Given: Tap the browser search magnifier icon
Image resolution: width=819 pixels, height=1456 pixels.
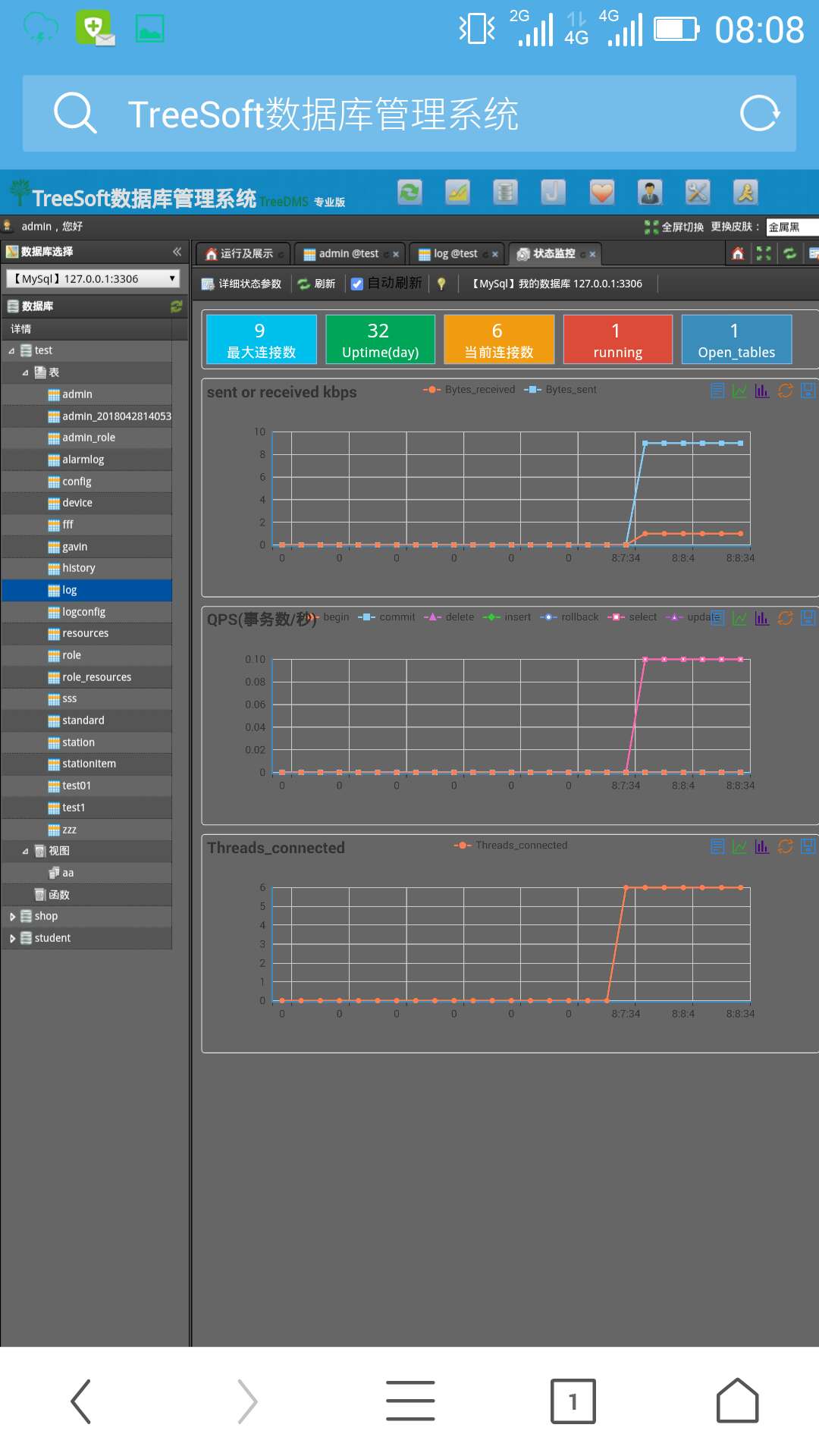Looking at the screenshot, I should 75,114.
